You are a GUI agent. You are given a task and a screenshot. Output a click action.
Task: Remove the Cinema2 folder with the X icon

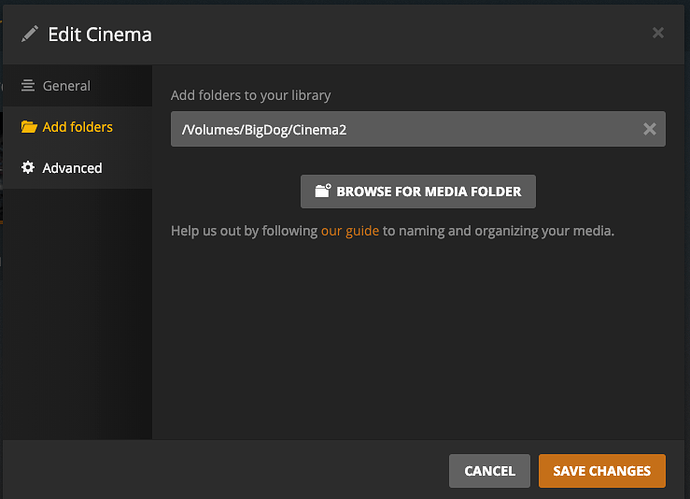point(649,129)
